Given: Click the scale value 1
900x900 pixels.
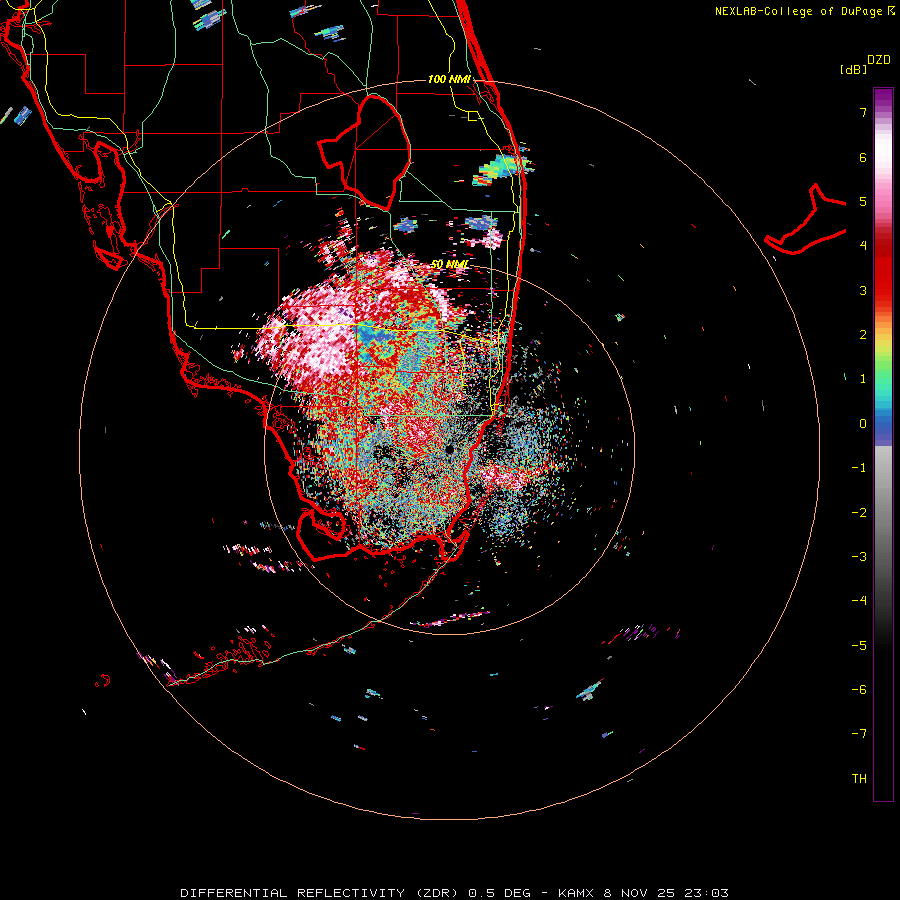Looking at the screenshot, I should 863,379.
